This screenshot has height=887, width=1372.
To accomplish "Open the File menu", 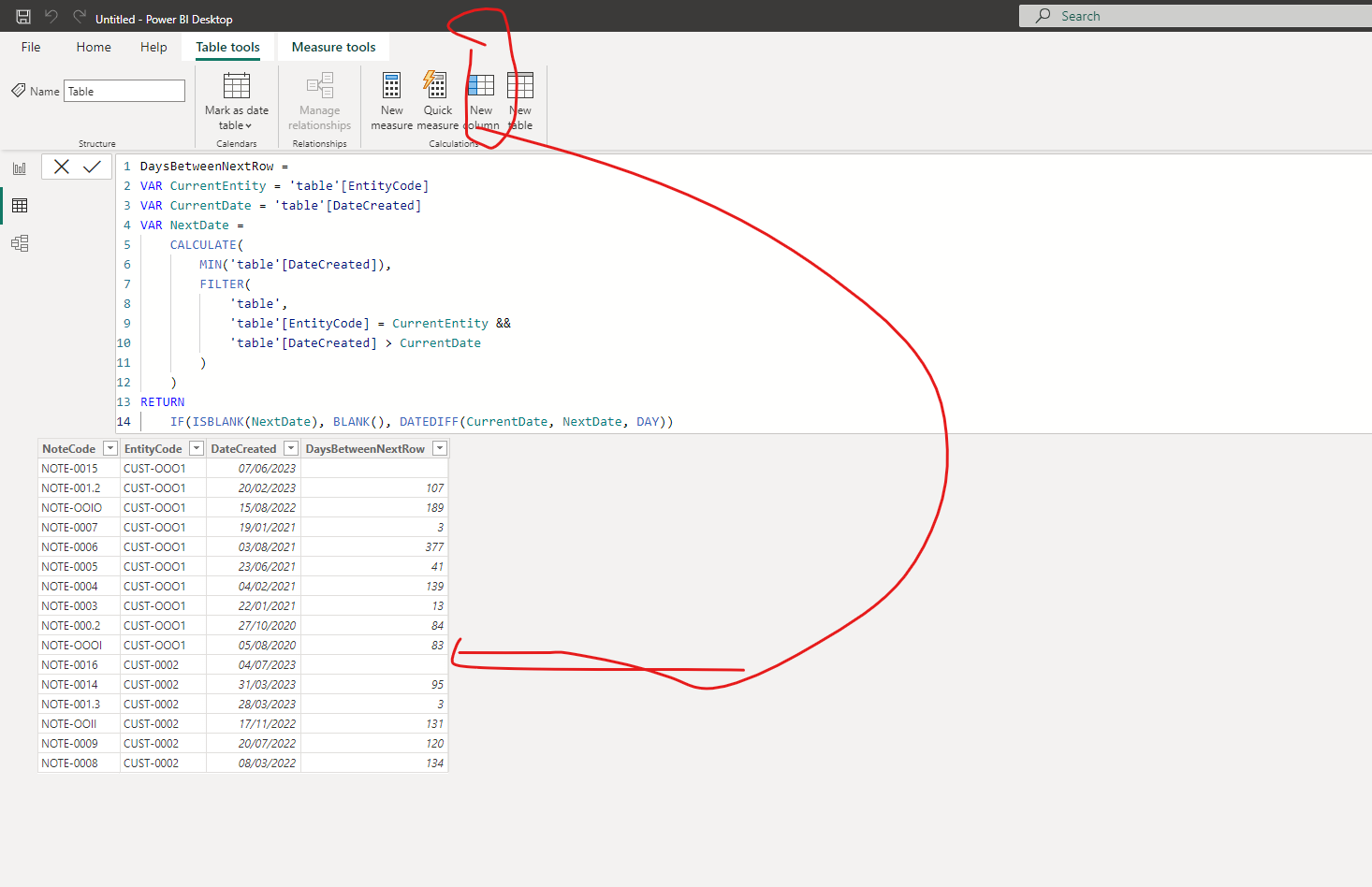I will tap(31, 47).
